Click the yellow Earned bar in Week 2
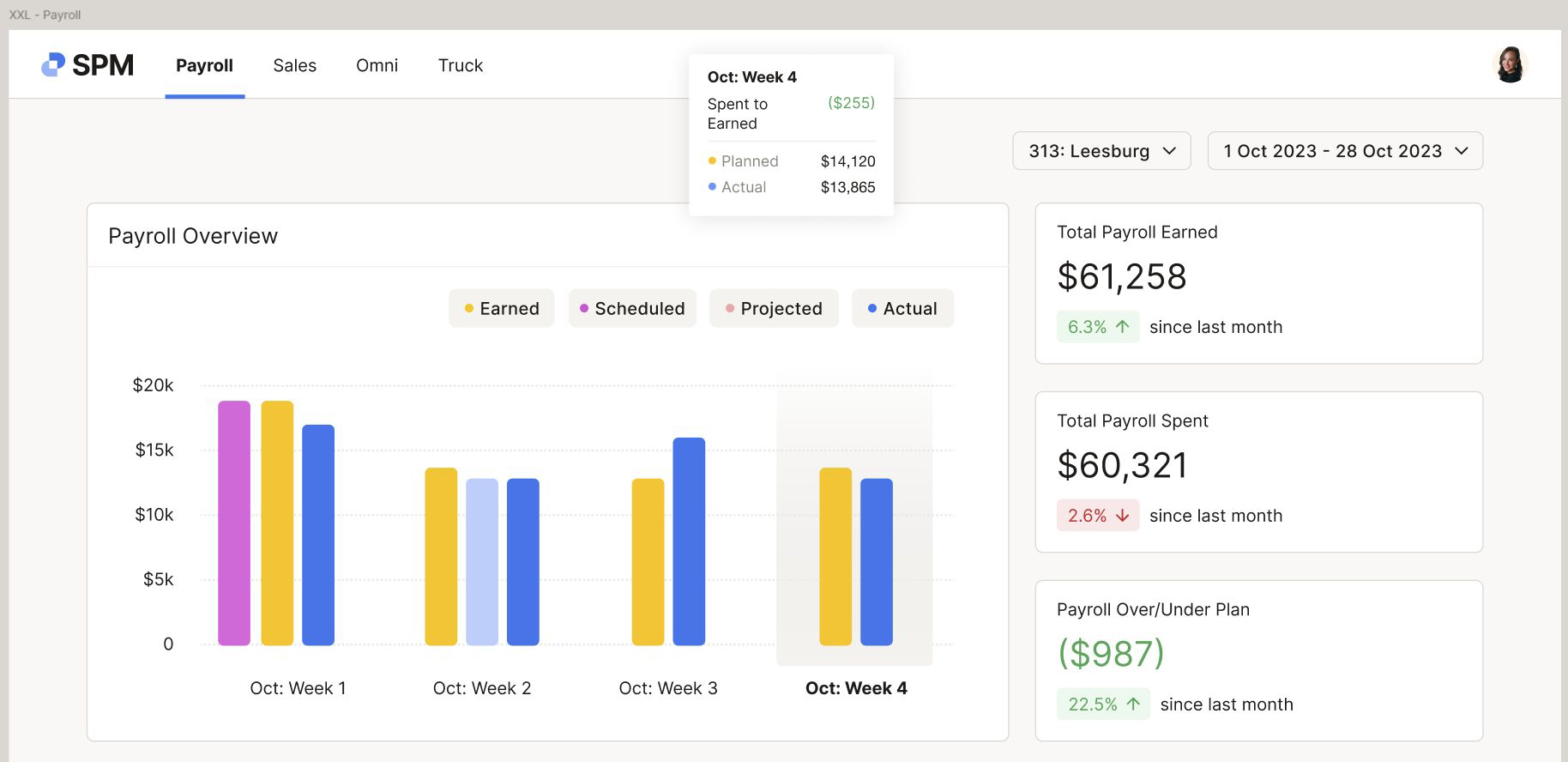Viewport: 1568px width, 762px height. pyautogui.click(x=441, y=556)
